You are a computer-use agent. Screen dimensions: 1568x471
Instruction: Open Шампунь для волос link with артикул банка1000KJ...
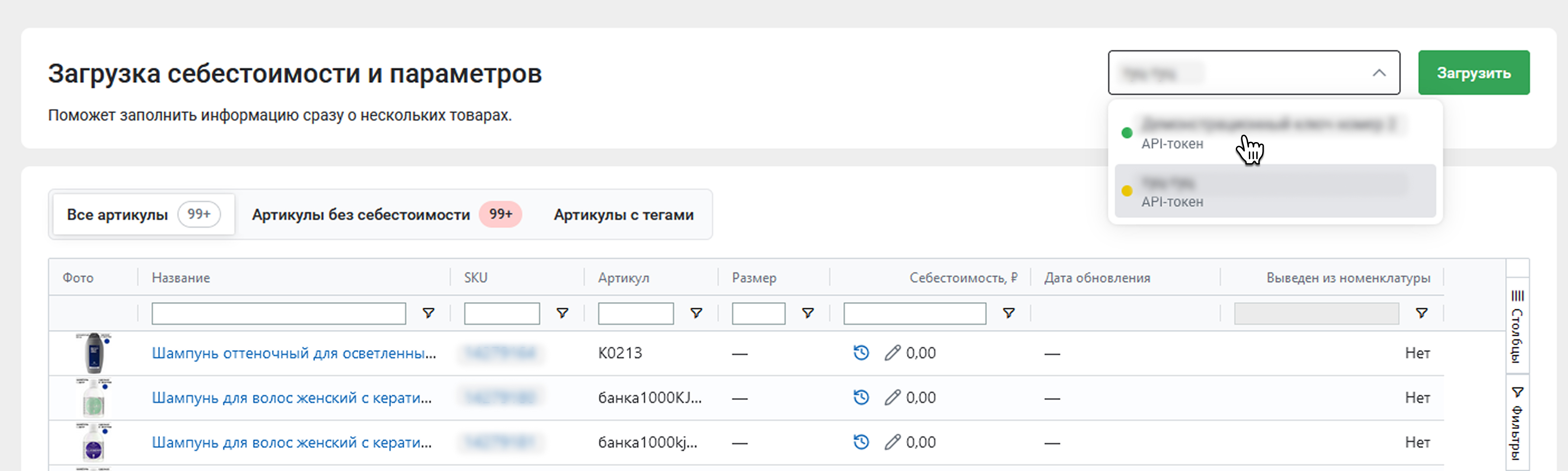tap(292, 398)
